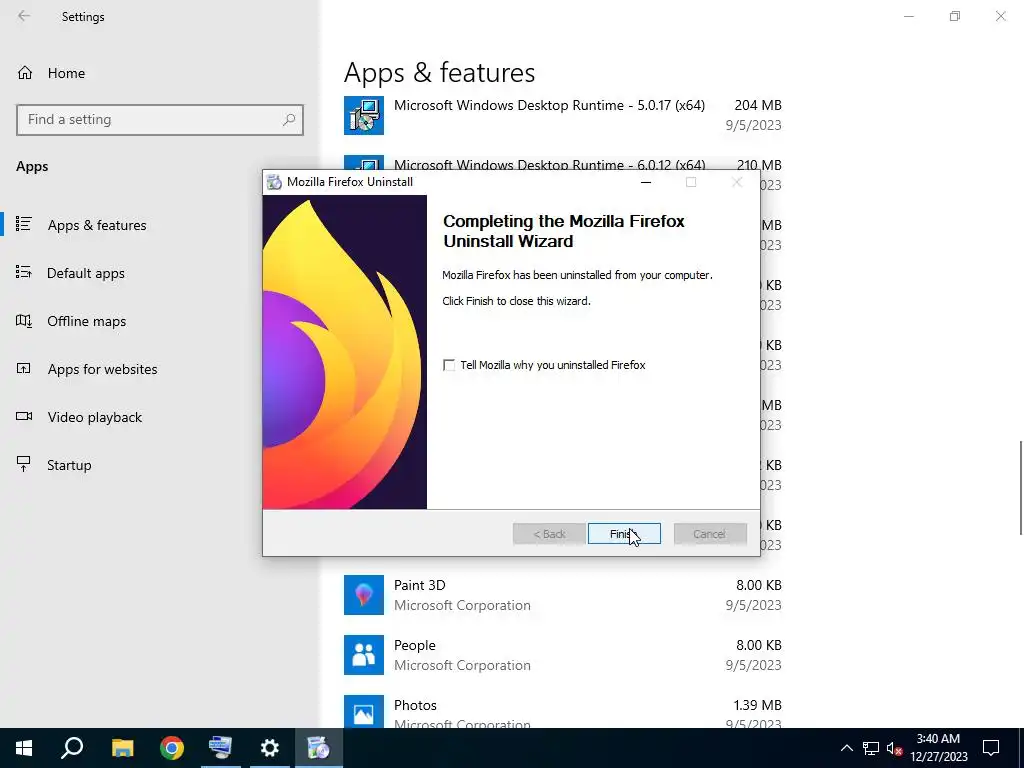Click 204 MB size of Runtime 5.0.17
Viewport: 1024px width, 768px height.
click(758, 105)
